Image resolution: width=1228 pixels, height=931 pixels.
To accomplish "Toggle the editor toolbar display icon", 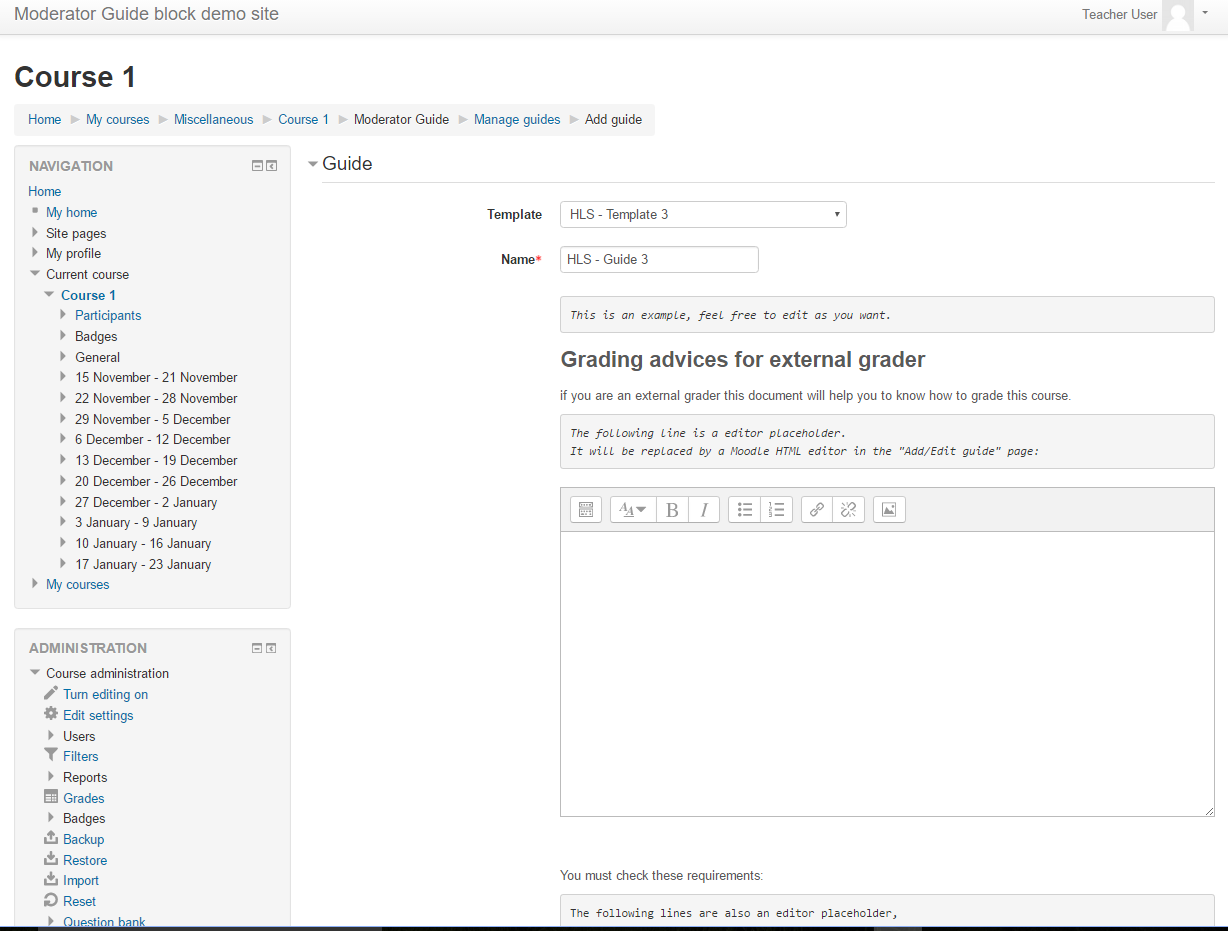I will point(585,509).
